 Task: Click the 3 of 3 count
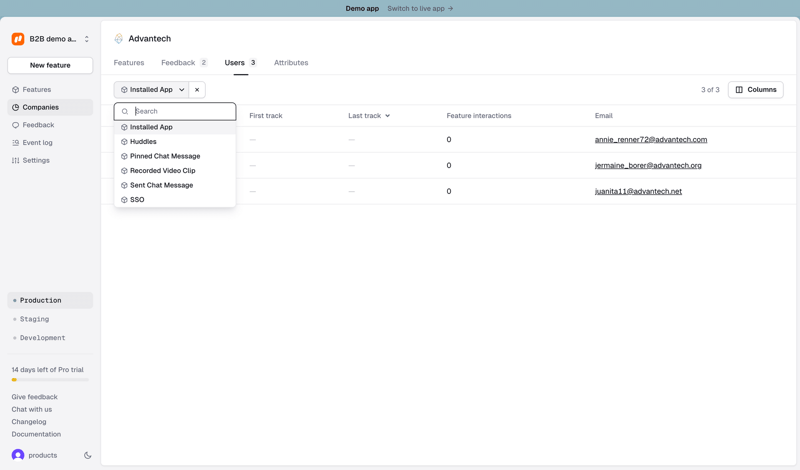click(710, 90)
